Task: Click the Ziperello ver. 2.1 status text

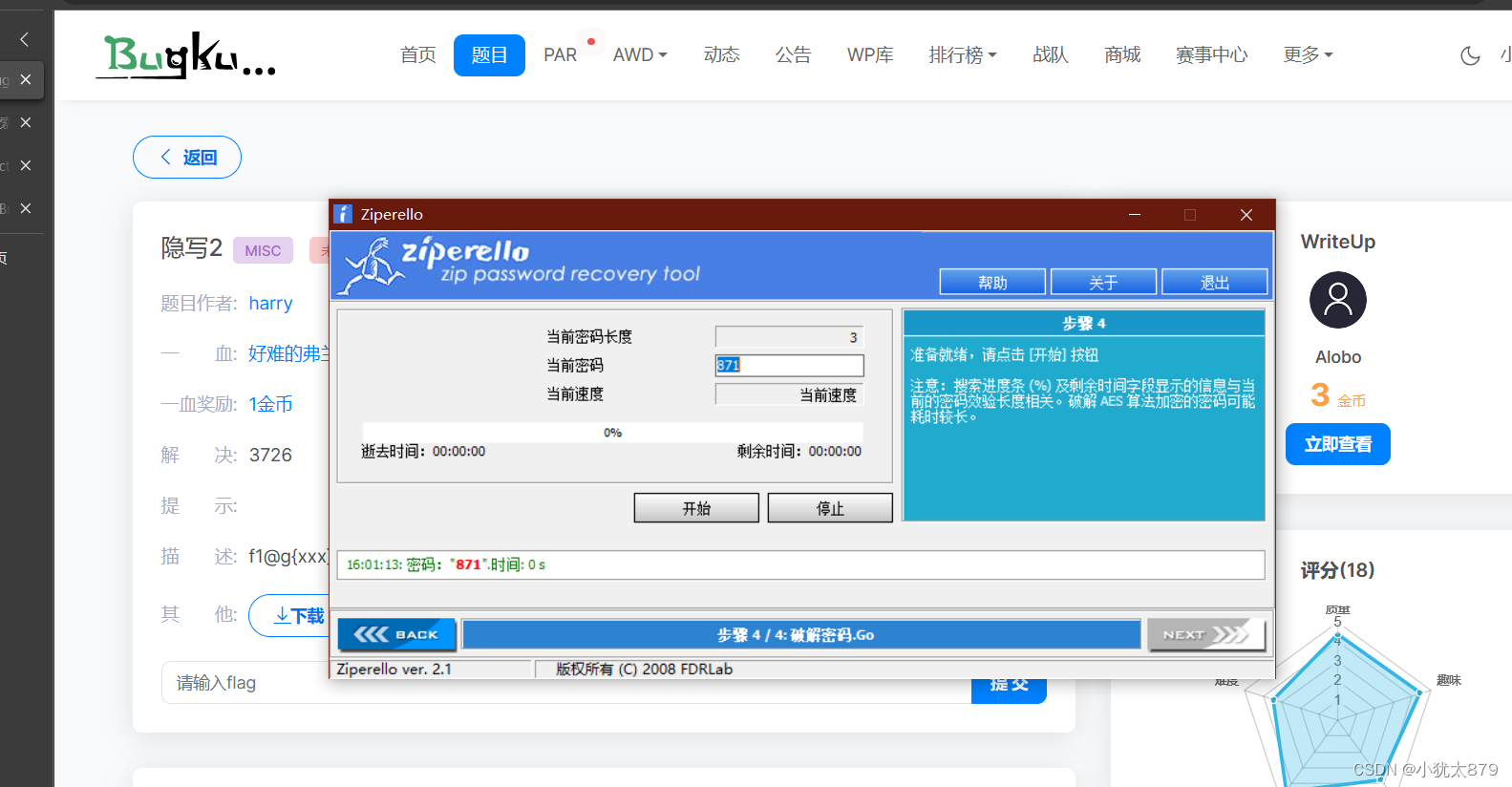Action: click(394, 669)
